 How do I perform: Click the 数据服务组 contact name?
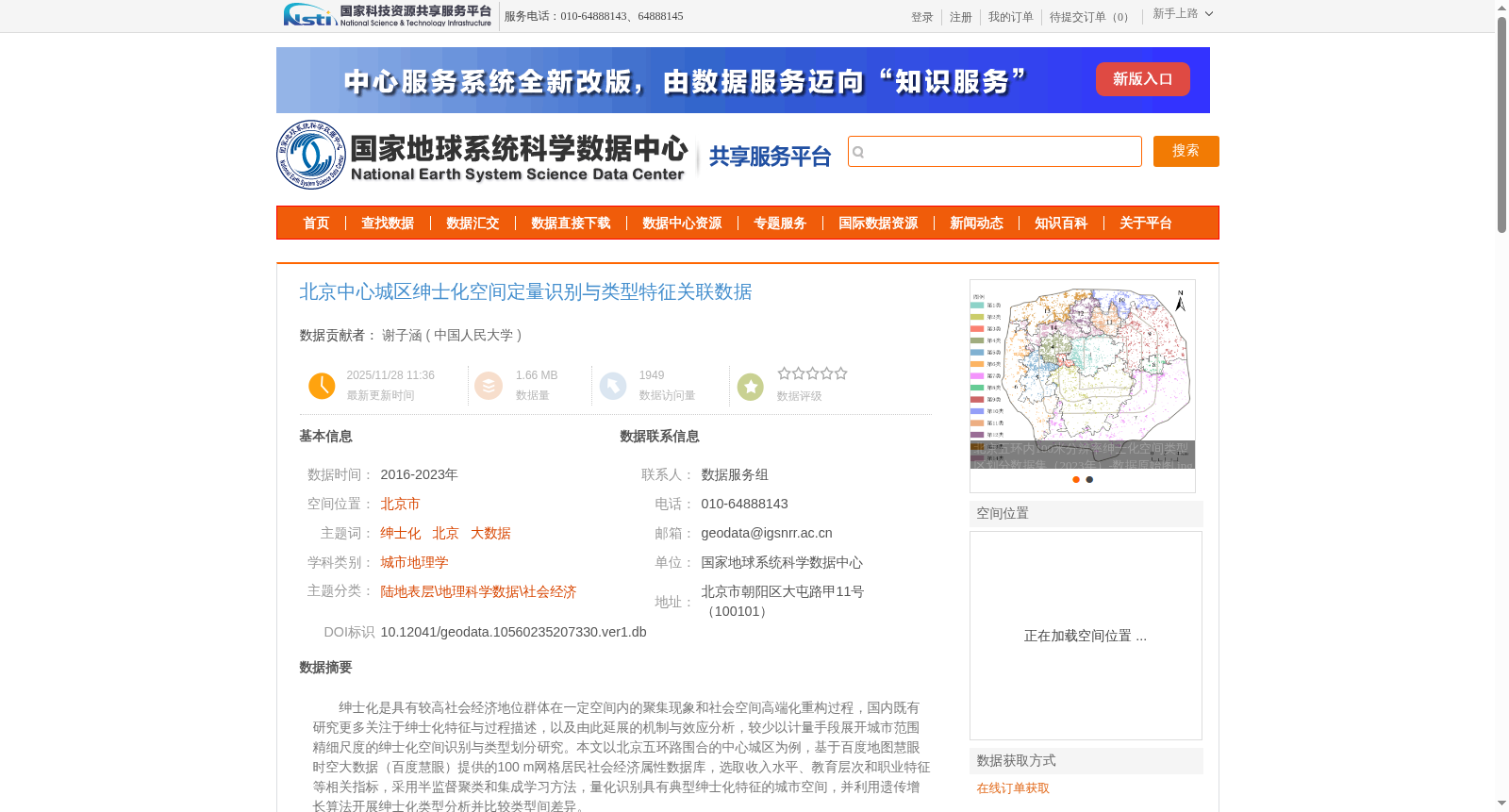[735, 474]
